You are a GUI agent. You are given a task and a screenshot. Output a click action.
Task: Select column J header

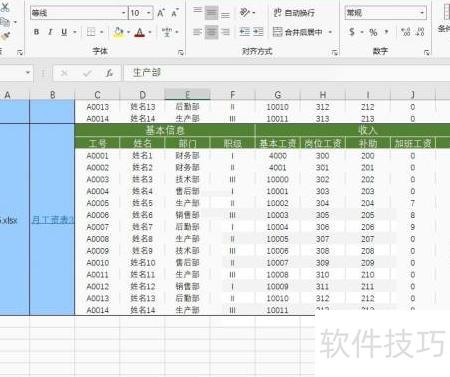coord(413,95)
